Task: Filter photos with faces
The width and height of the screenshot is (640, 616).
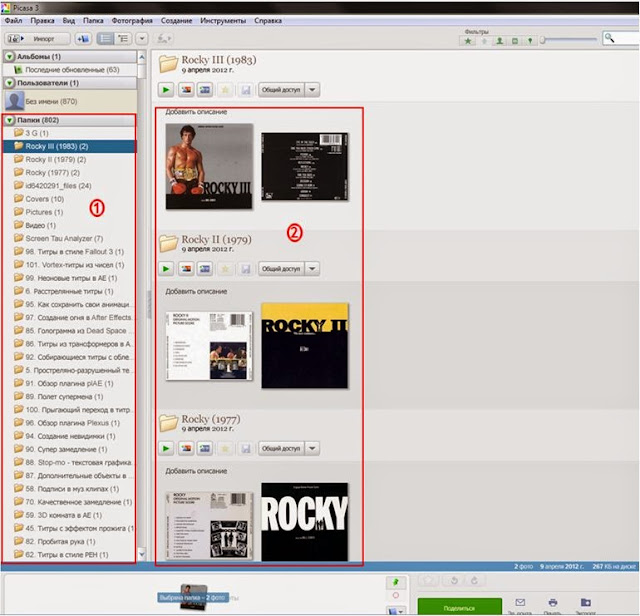Action: click(499, 41)
